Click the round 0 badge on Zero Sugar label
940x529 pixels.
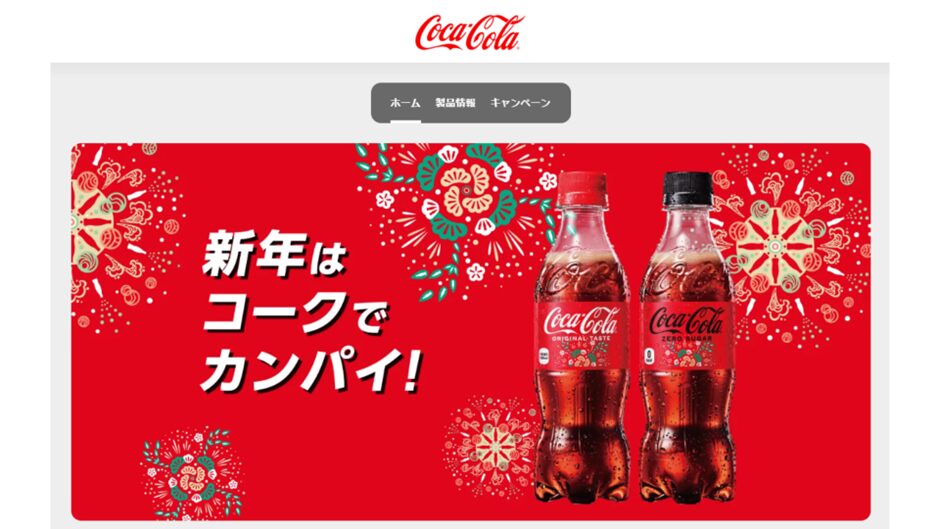pos(649,355)
